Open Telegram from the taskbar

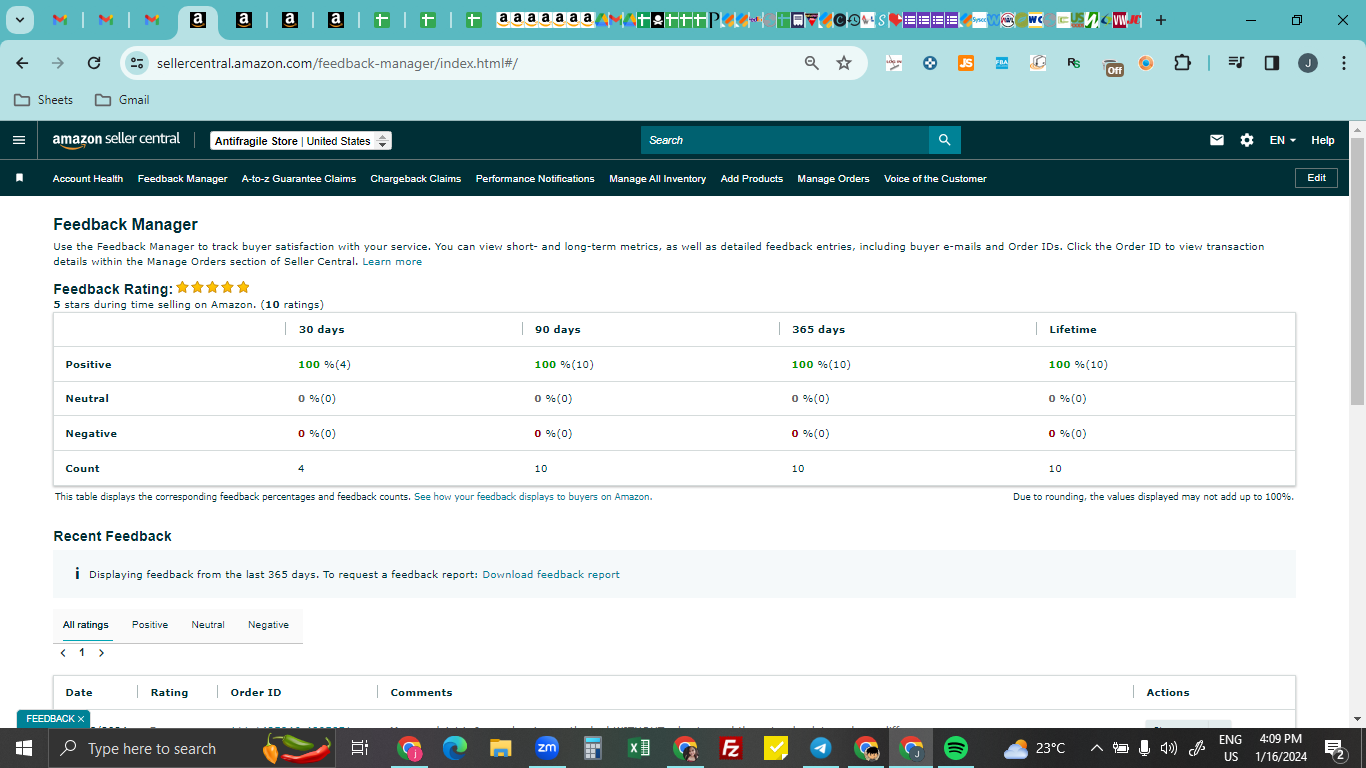[821, 748]
